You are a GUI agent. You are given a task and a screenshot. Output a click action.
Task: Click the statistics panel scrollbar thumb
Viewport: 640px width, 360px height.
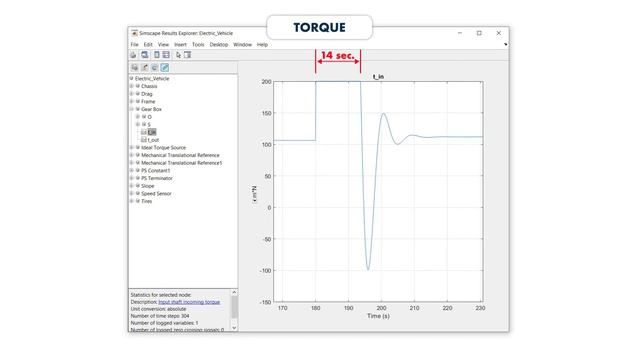234,307
